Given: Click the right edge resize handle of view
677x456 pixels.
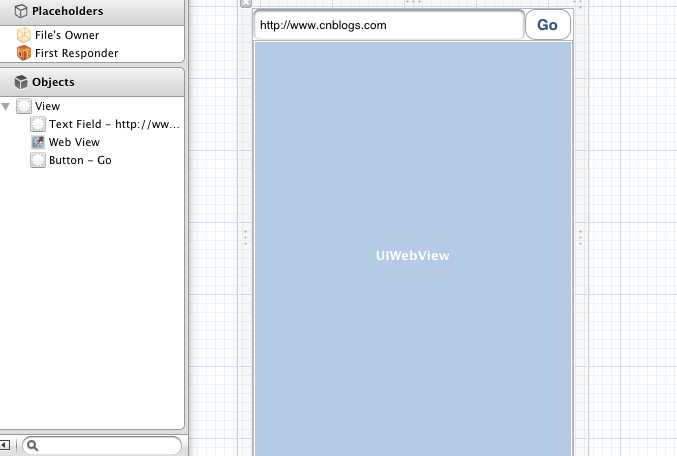Looking at the screenshot, I should [580, 237].
